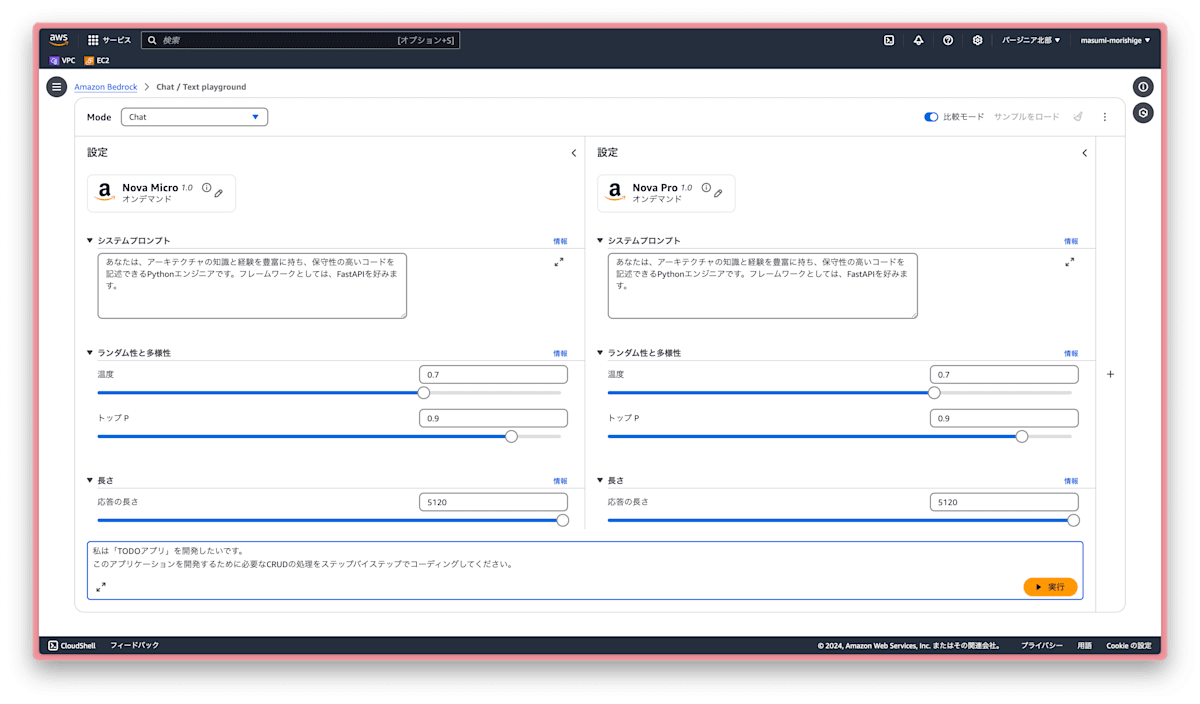The width and height of the screenshot is (1200, 704).
Task: Click into Nova Pro system prompt textarea
Action: click(762, 286)
